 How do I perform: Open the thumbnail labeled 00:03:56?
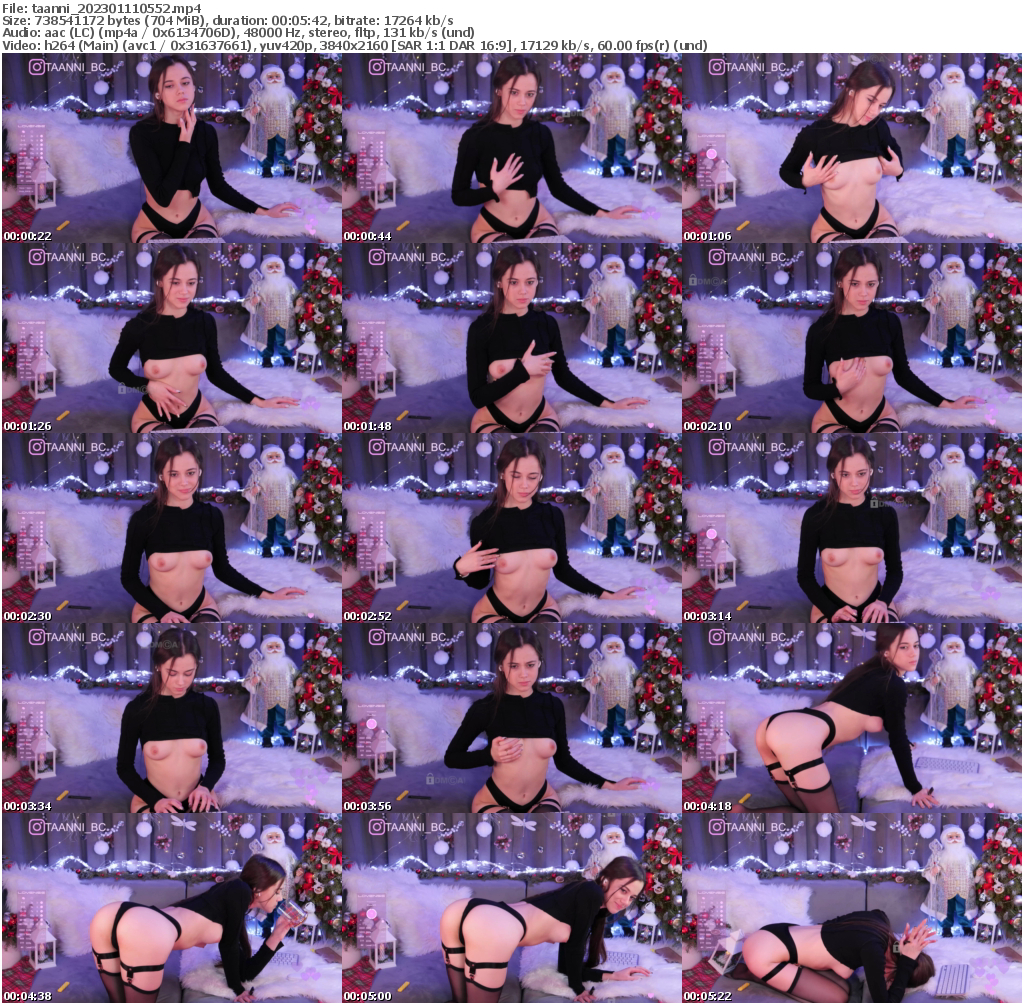pos(512,719)
